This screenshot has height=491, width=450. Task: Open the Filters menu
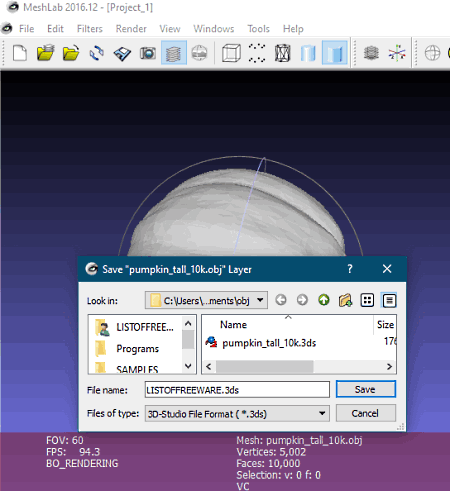pyautogui.click(x=90, y=29)
